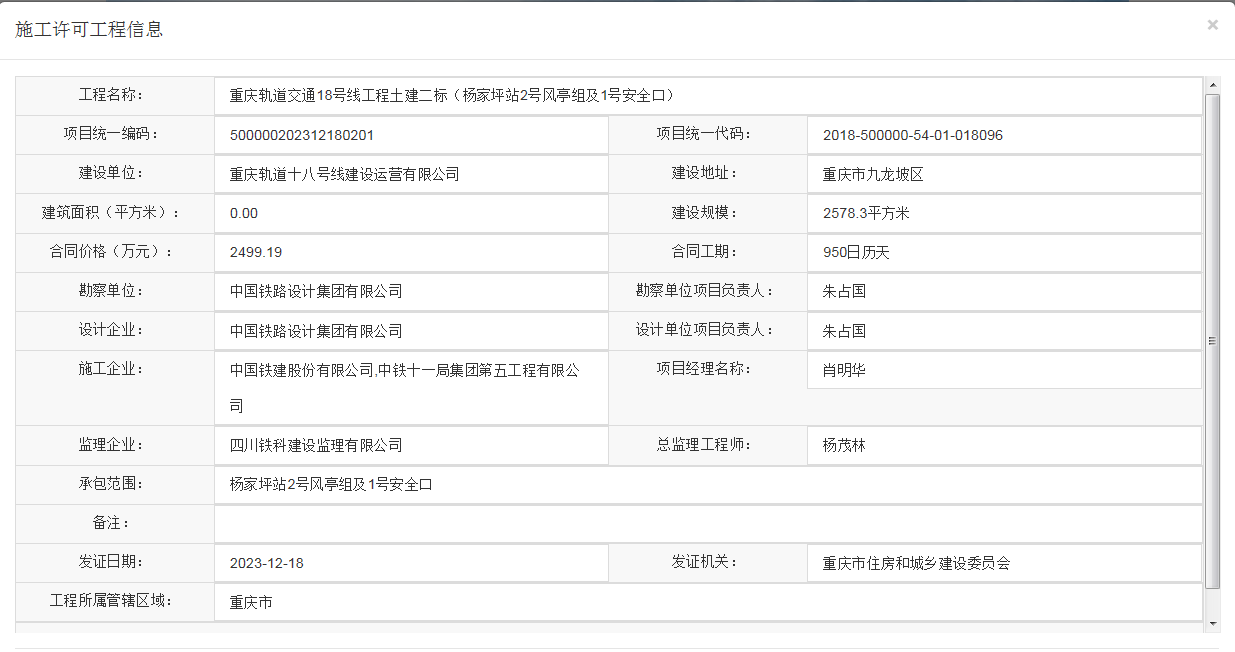Click the 工程名称 label

pyautogui.click(x=112, y=95)
